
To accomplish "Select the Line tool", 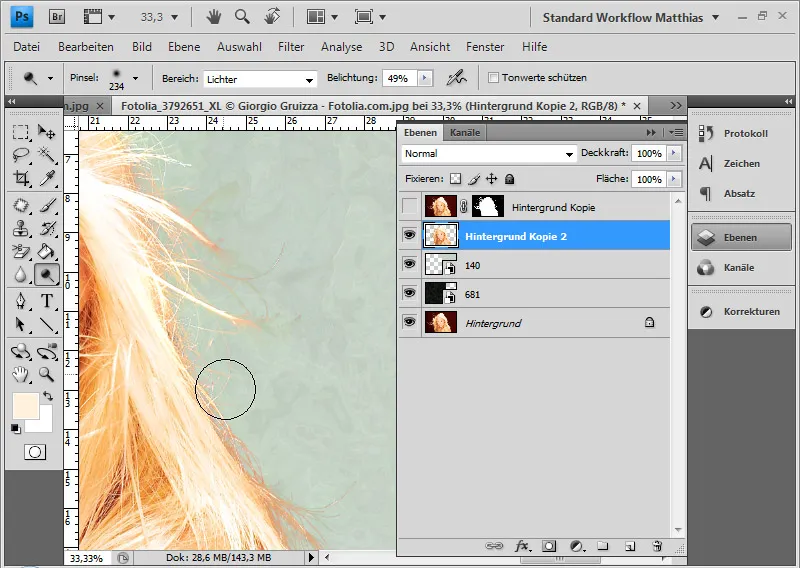I will tap(46, 325).
